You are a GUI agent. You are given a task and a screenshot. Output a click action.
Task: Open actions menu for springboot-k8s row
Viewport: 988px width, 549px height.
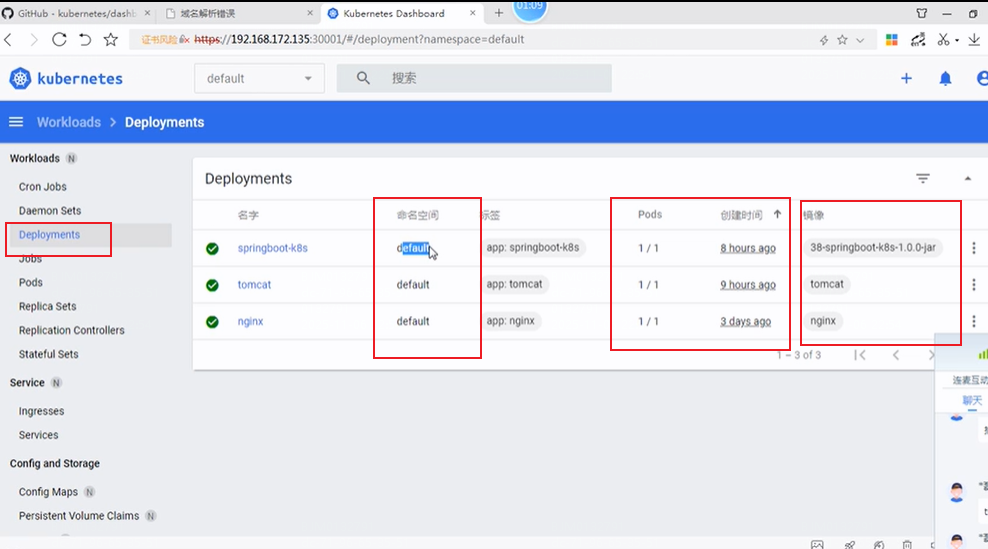(974, 248)
